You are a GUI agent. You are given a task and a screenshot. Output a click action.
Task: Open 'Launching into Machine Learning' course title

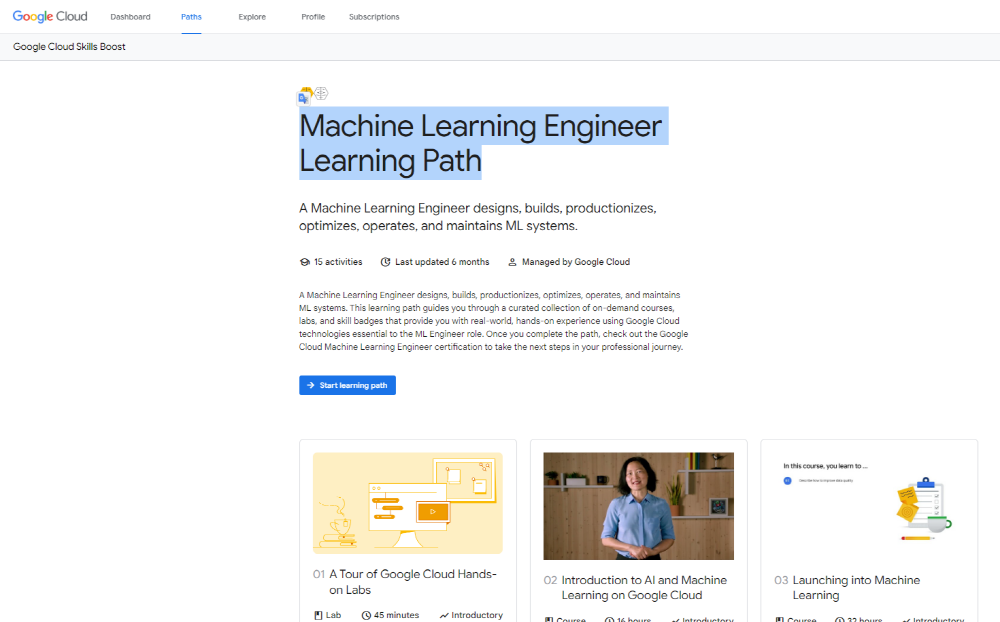coord(856,588)
